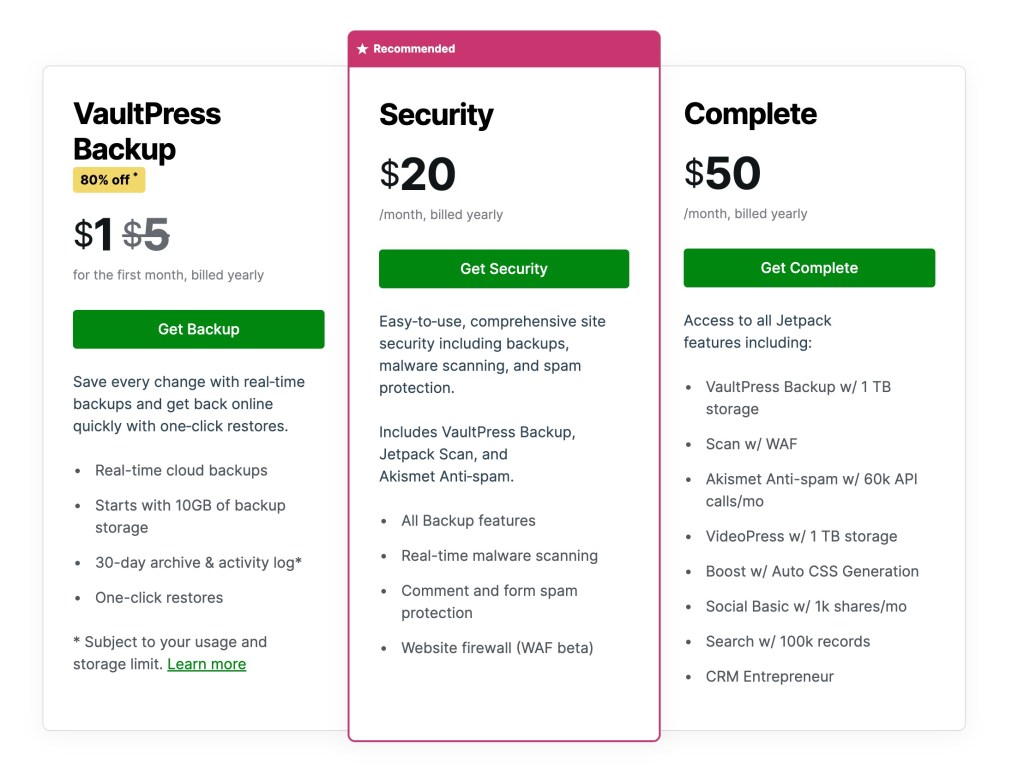Viewport: 1024px width, 773px height.
Task: Click the Recommended banner label
Action: tap(414, 49)
